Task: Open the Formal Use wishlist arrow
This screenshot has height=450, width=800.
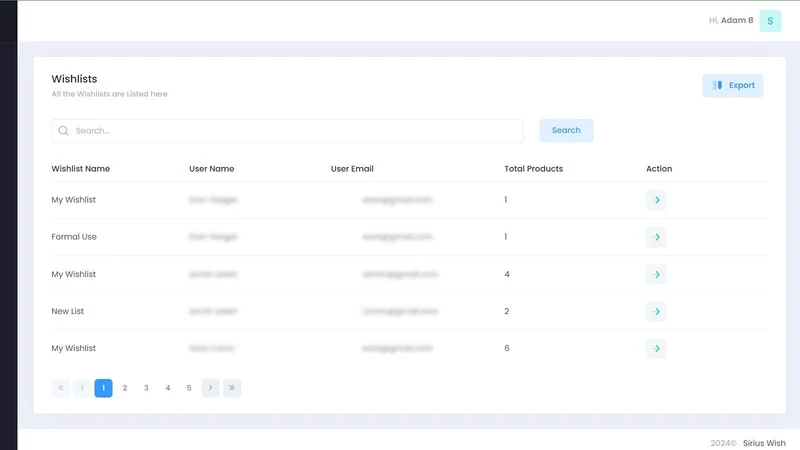Action: [656, 237]
